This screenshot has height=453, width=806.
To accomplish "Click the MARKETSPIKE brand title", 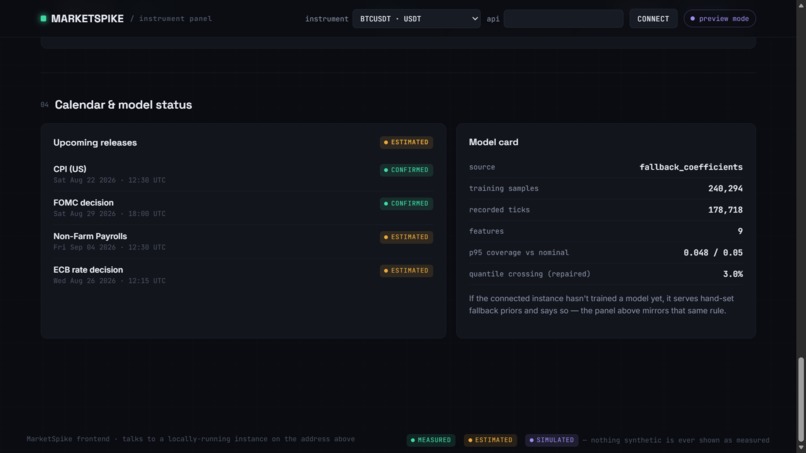I will pyautogui.click(x=87, y=19).
